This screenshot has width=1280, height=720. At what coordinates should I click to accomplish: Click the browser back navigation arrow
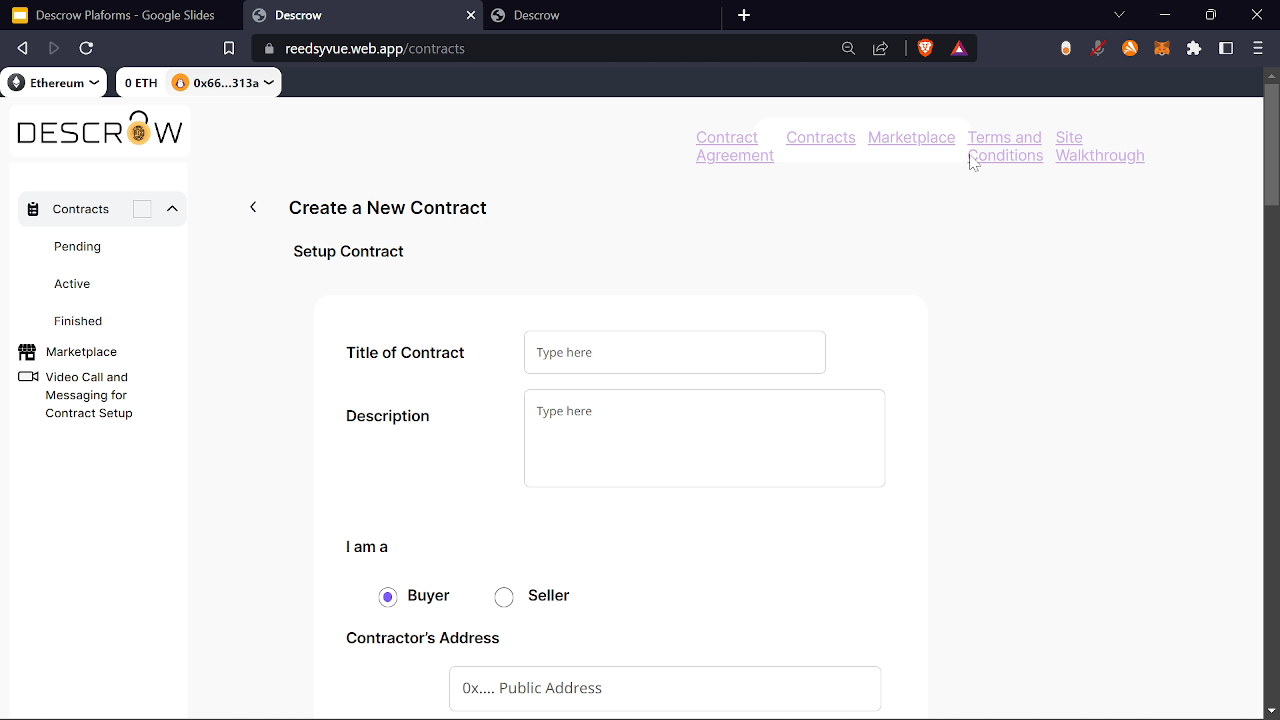(22, 48)
